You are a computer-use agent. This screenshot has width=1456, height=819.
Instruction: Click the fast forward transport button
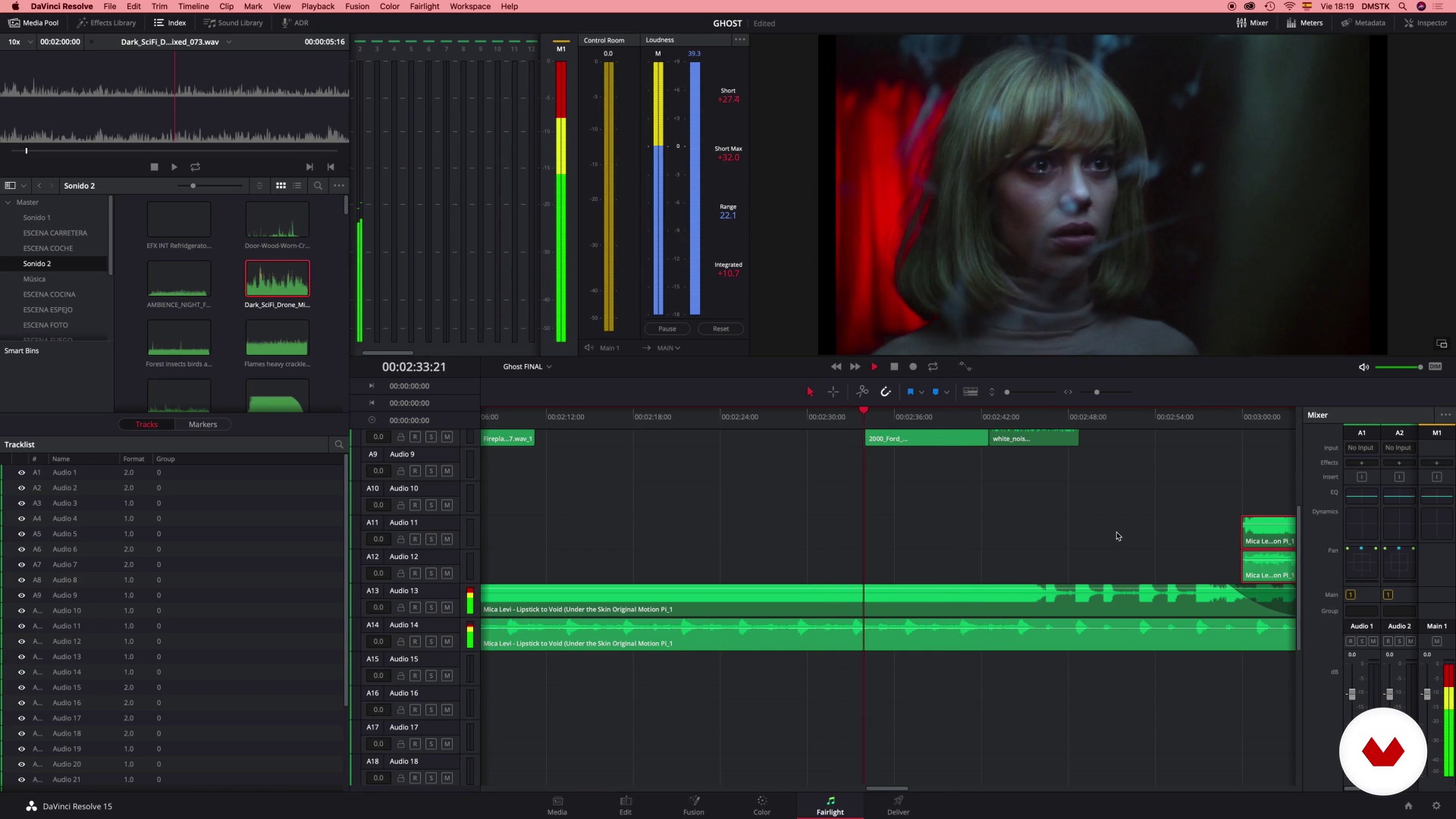coord(855,367)
